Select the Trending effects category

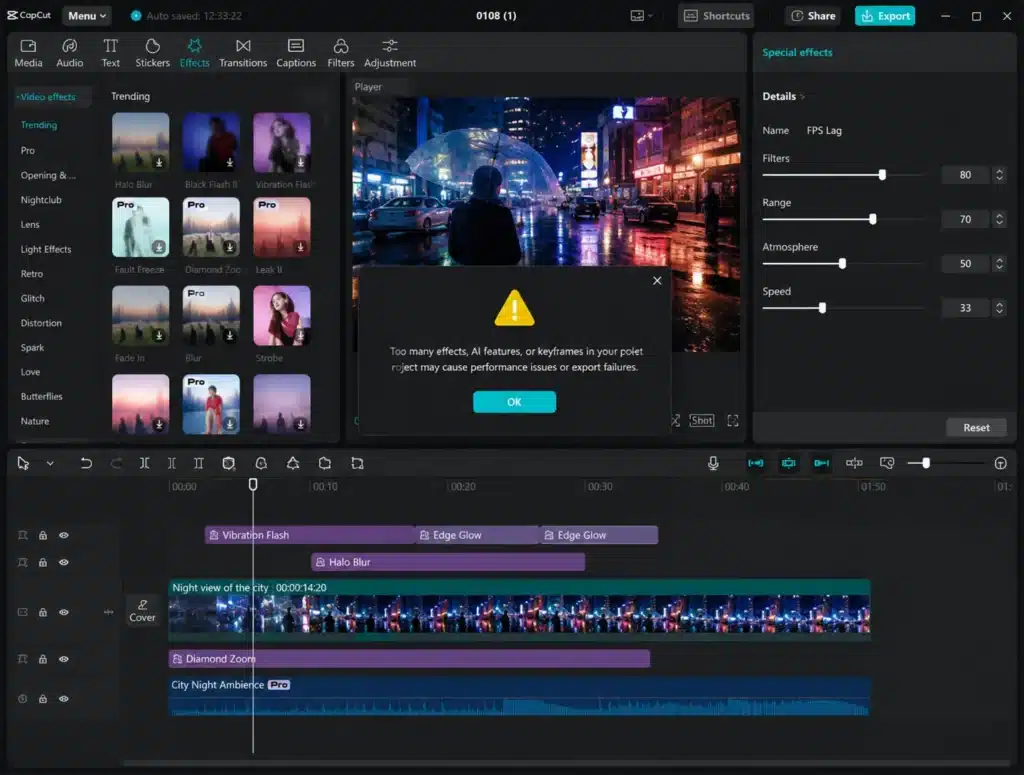click(39, 125)
